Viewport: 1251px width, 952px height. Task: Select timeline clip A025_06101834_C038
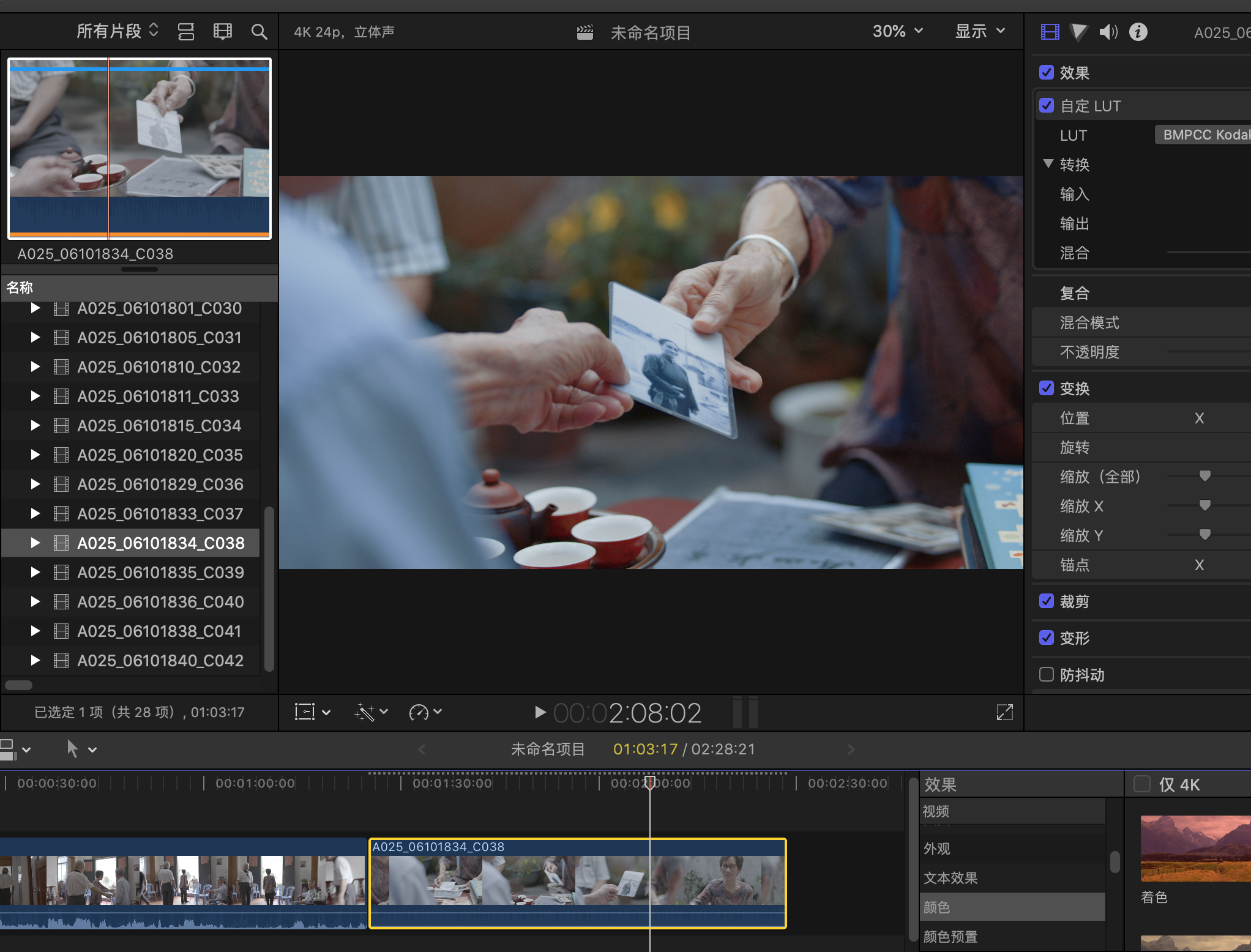(x=577, y=883)
